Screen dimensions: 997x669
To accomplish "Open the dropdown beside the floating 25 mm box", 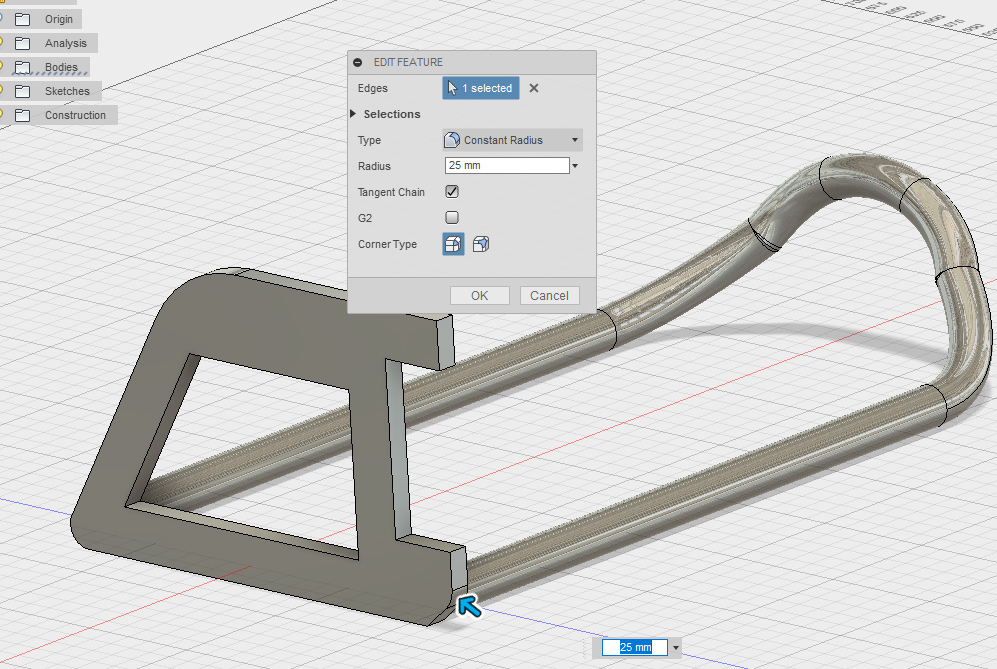I will point(676,648).
